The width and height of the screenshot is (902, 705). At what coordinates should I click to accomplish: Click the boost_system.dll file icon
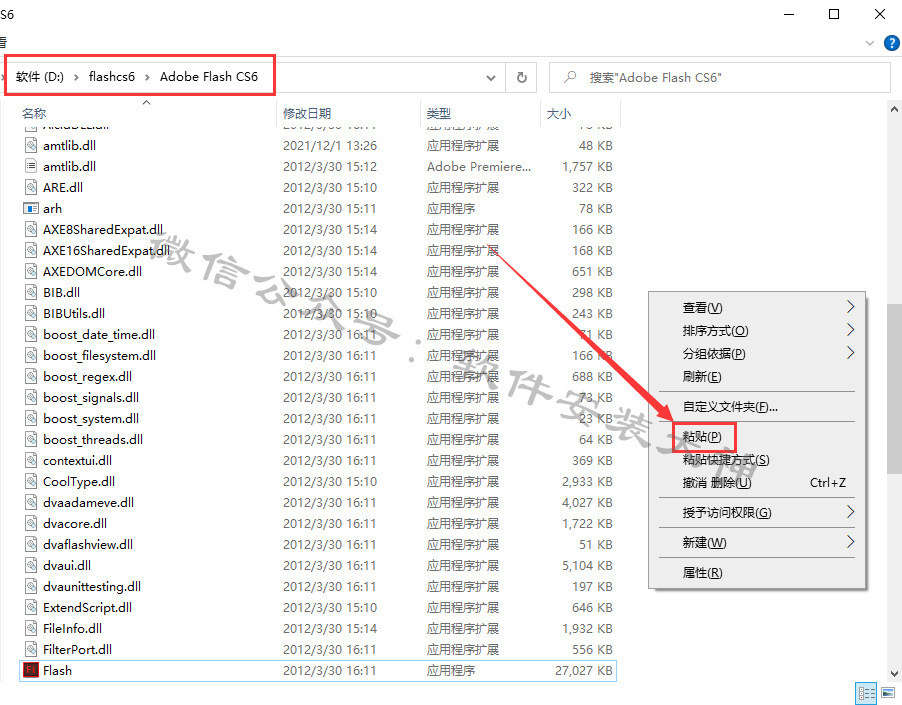30,419
